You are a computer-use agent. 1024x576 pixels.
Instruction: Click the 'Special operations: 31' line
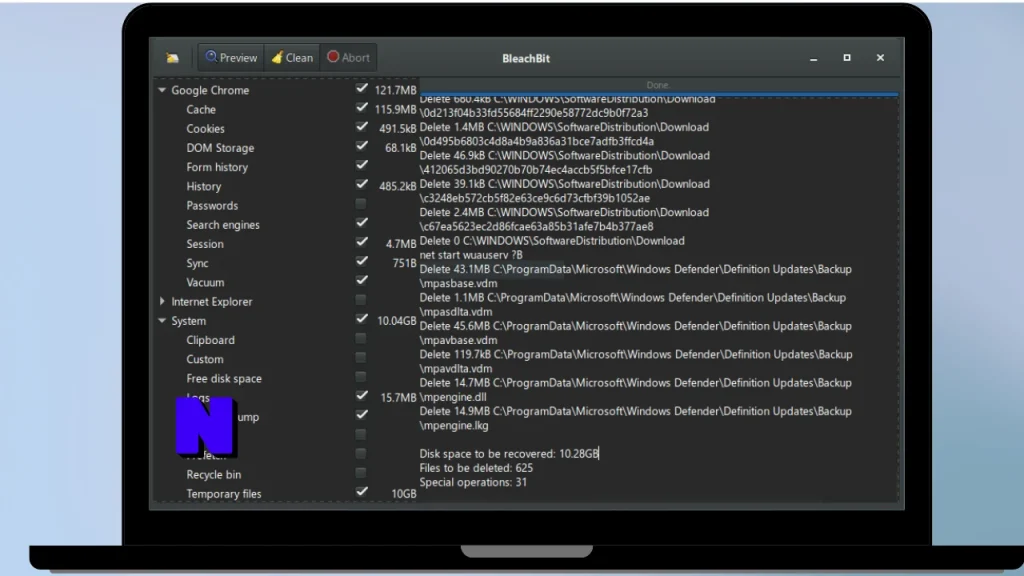473,482
